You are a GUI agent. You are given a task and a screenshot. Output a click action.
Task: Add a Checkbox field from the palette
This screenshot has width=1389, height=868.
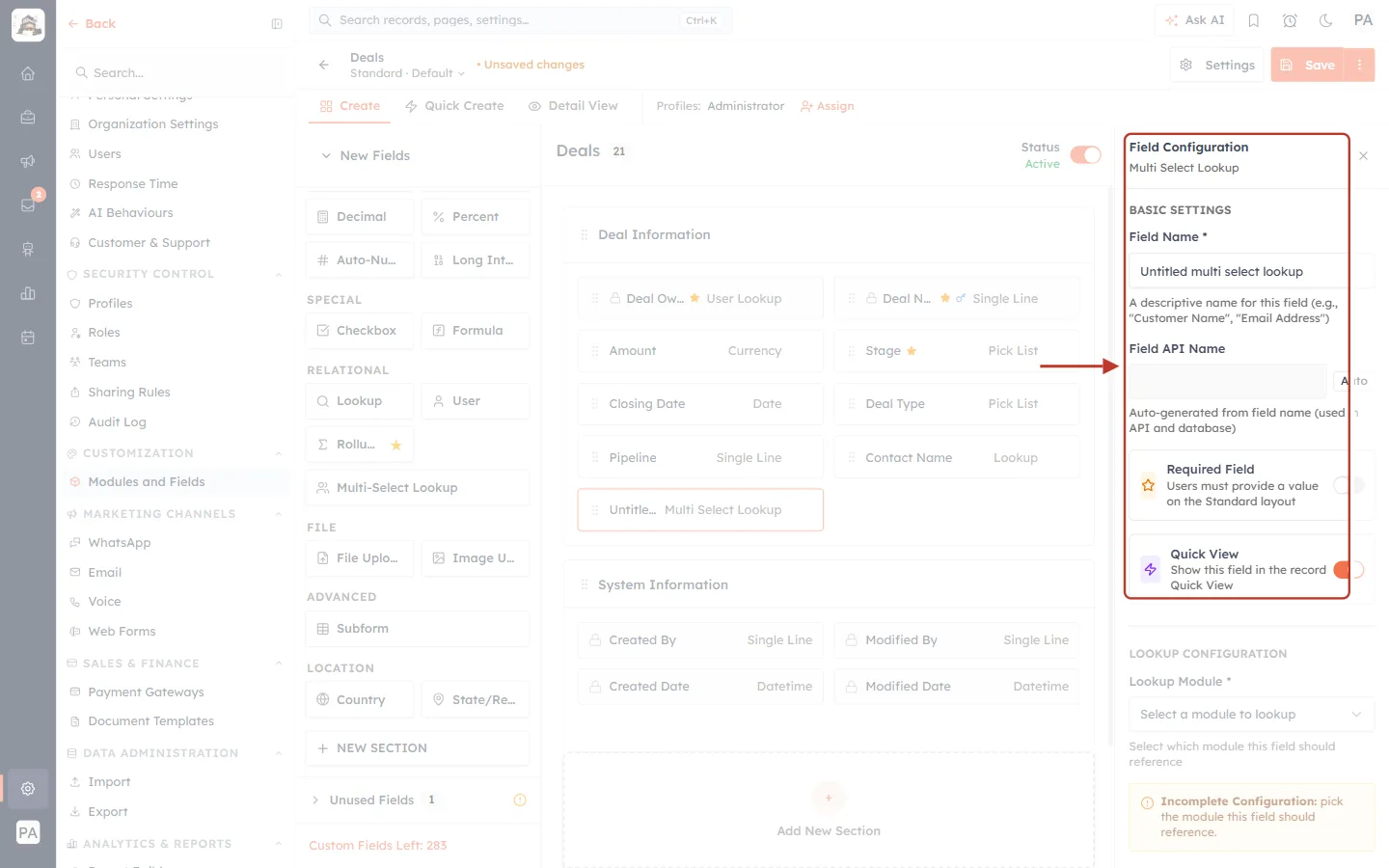pyautogui.click(x=360, y=331)
